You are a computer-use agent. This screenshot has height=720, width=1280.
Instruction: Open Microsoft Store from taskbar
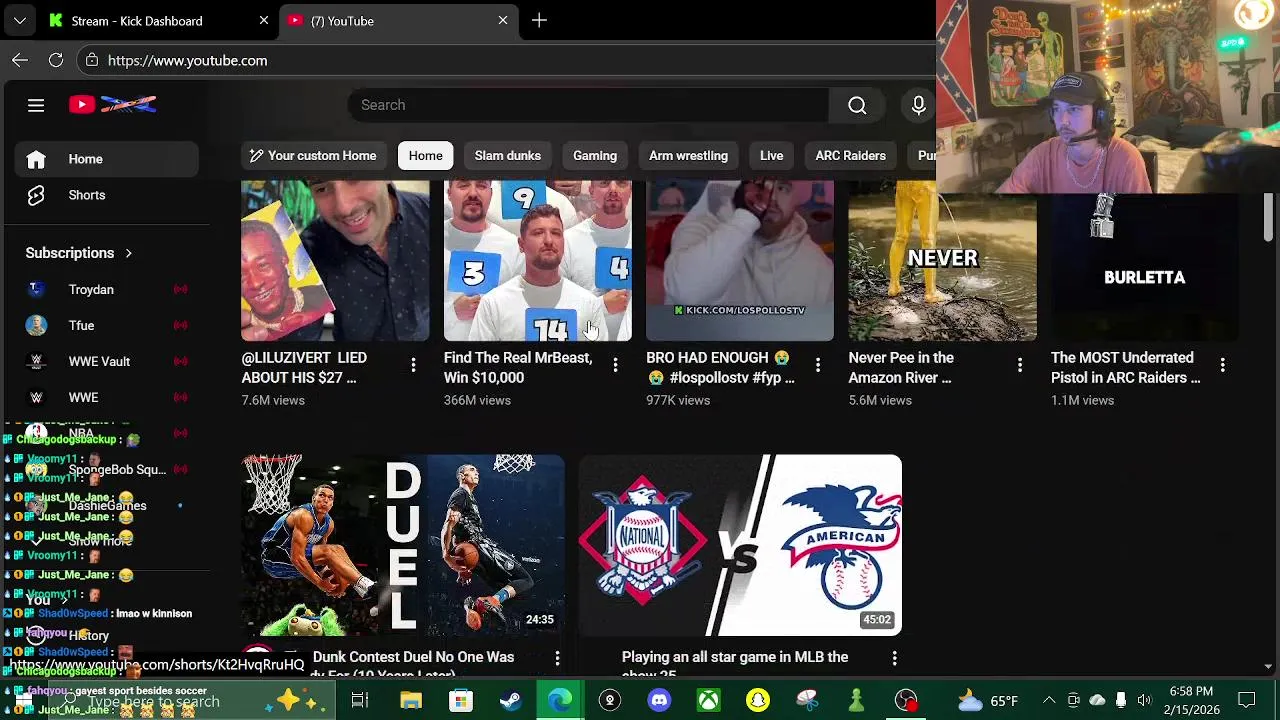(460, 701)
